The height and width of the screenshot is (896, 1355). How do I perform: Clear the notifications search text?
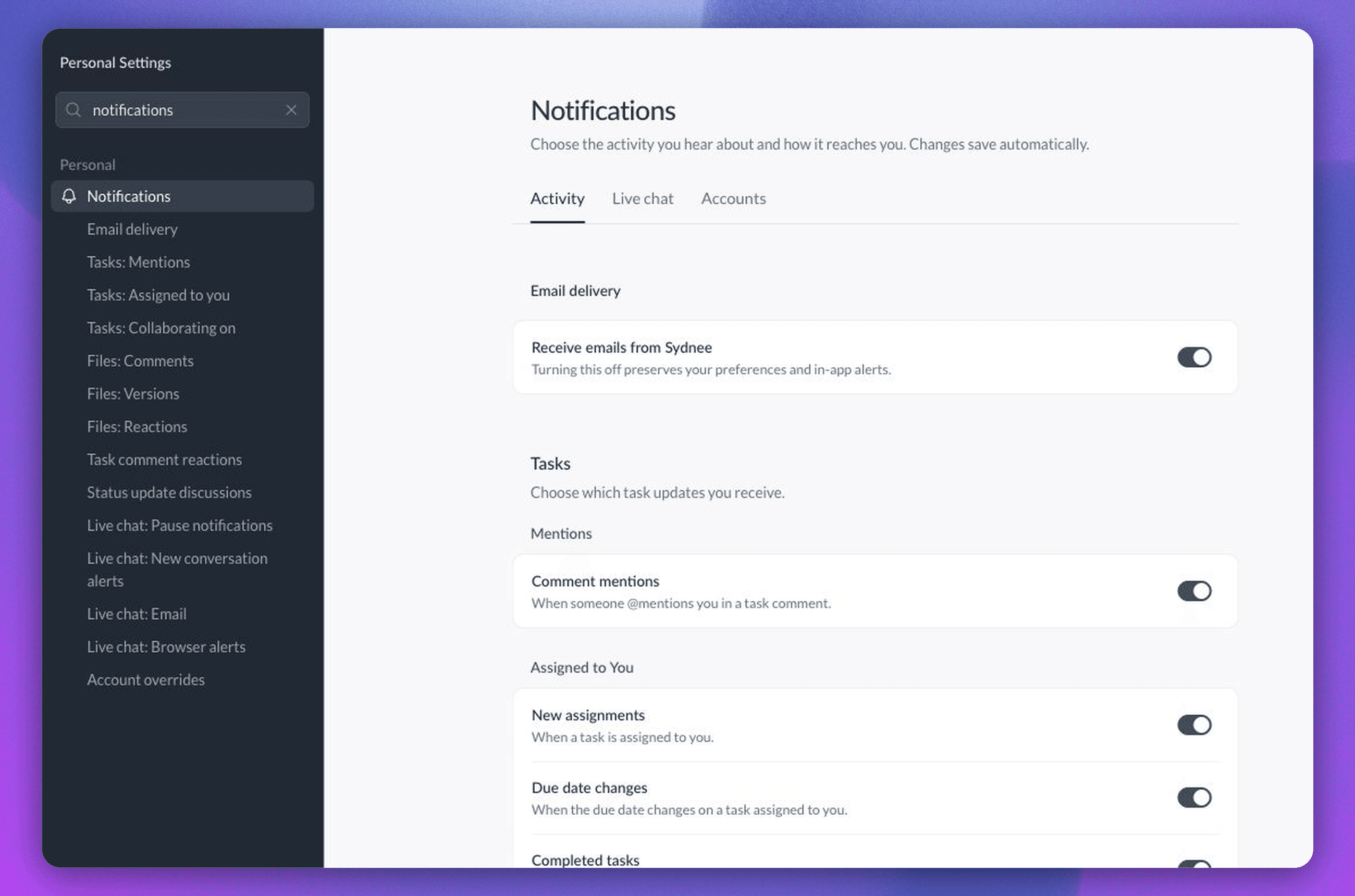coord(291,110)
